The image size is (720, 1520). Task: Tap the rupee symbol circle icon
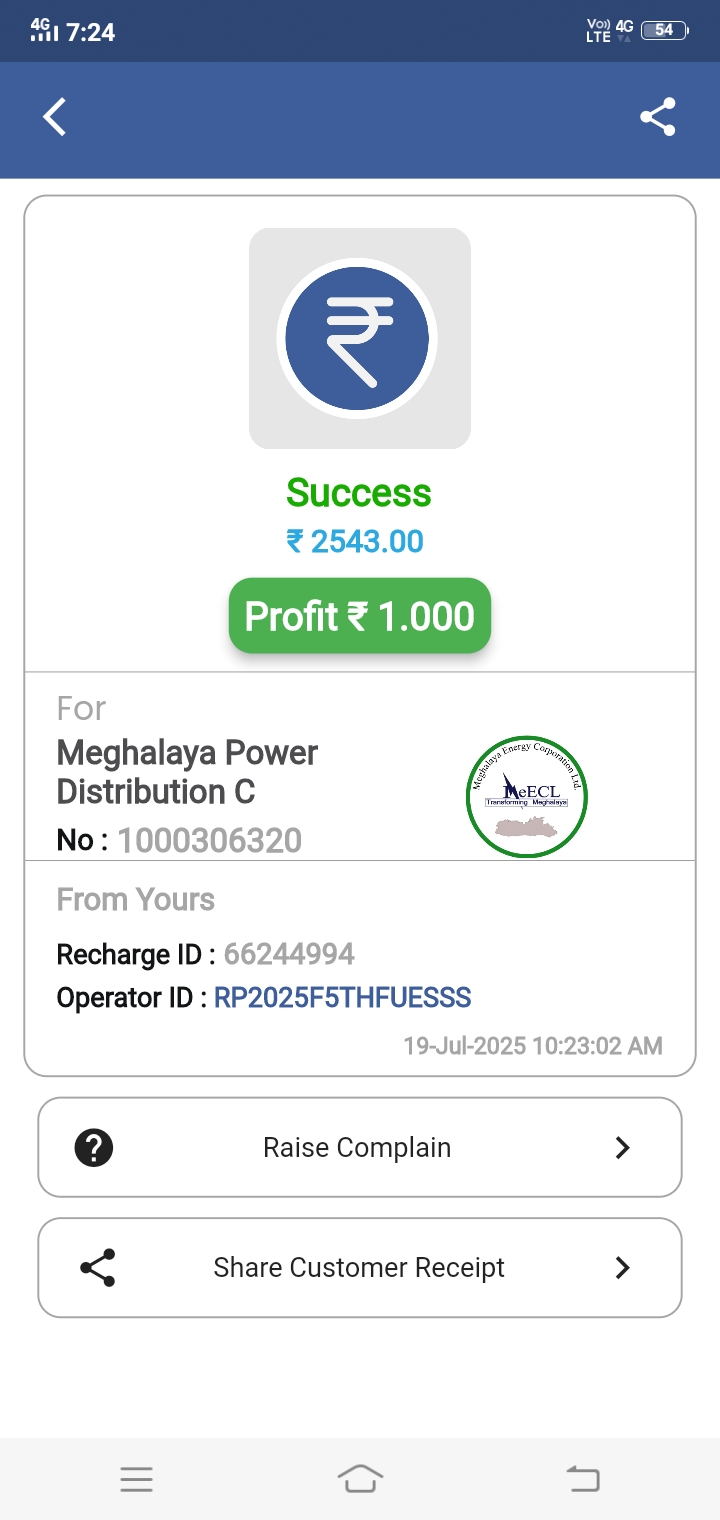[357, 338]
